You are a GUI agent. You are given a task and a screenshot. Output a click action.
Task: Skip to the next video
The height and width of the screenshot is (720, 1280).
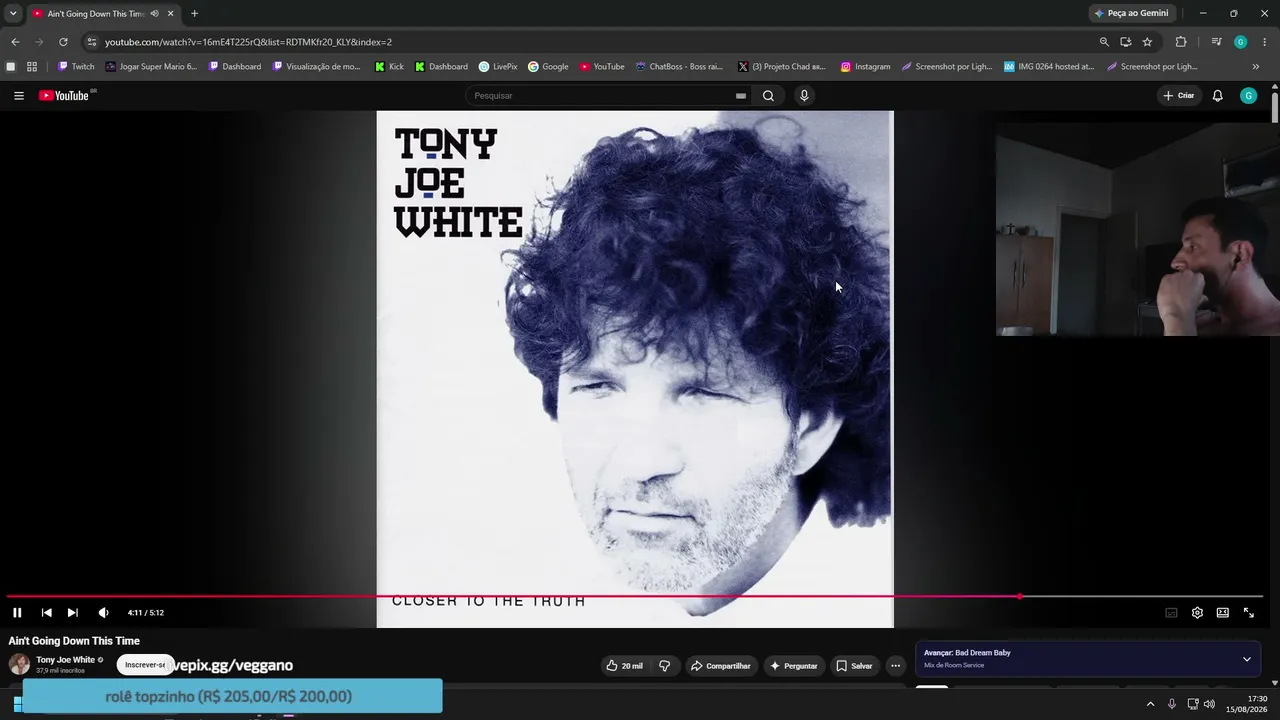pyautogui.click(x=72, y=613)
